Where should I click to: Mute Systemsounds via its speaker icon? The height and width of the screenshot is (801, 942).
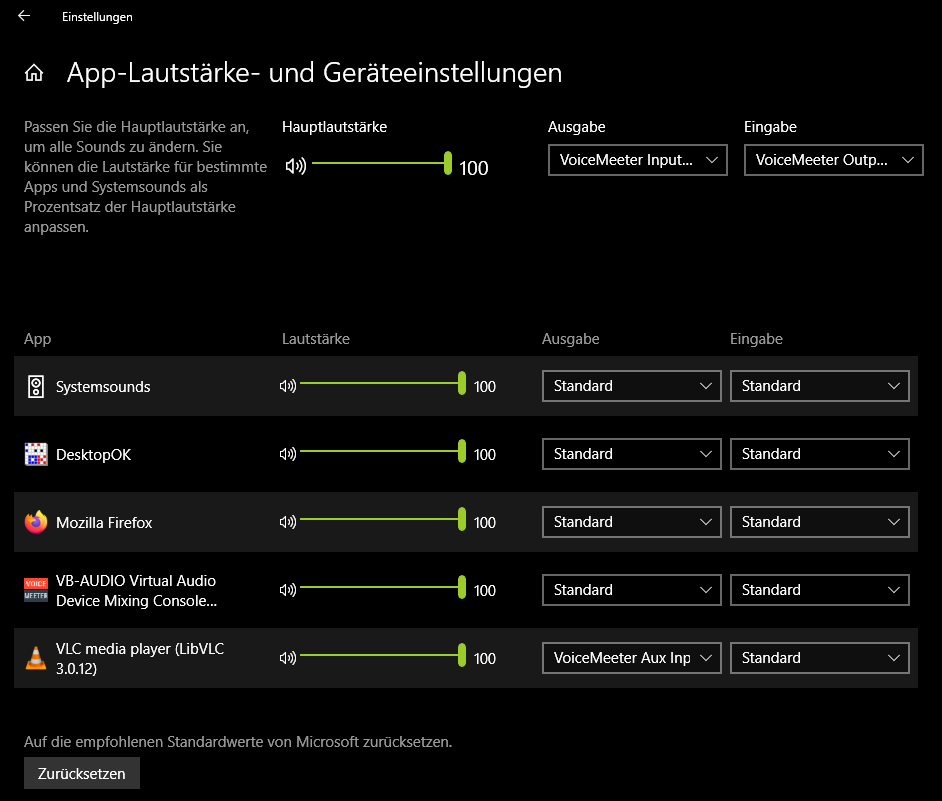tap(288, 386)
